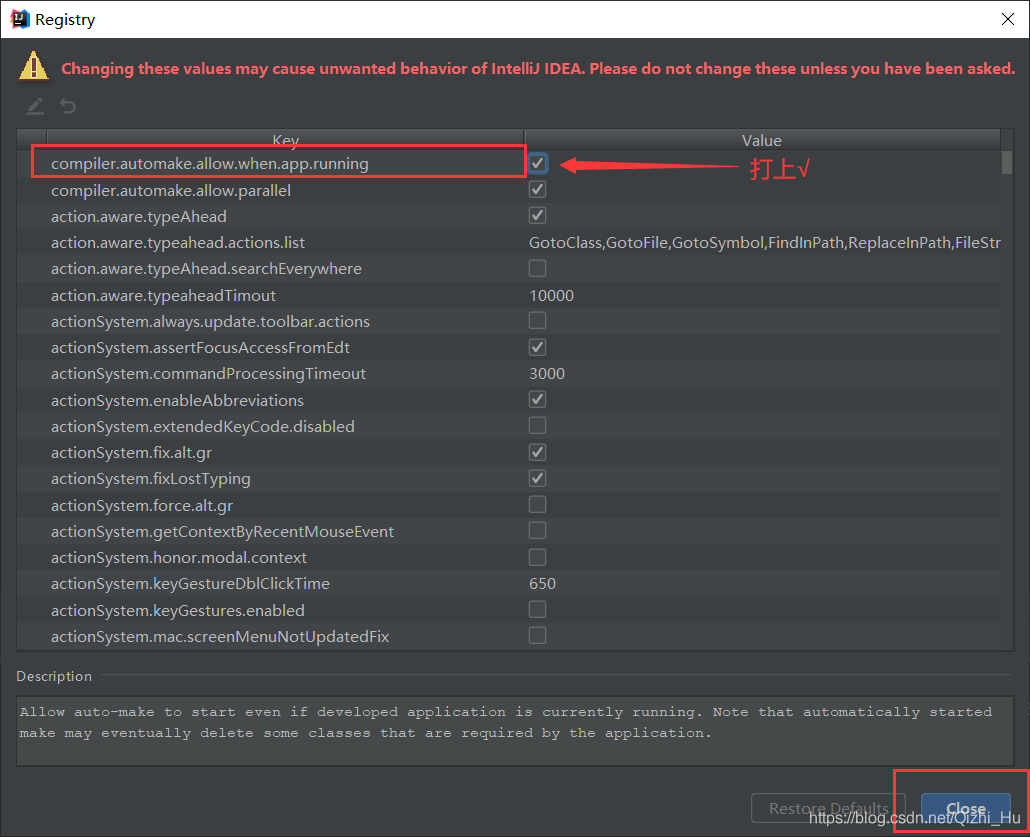Close the Registry dialog with the X
Image resolution: width=1030 pixels, height=837 pixels.
coord(1008,19)
